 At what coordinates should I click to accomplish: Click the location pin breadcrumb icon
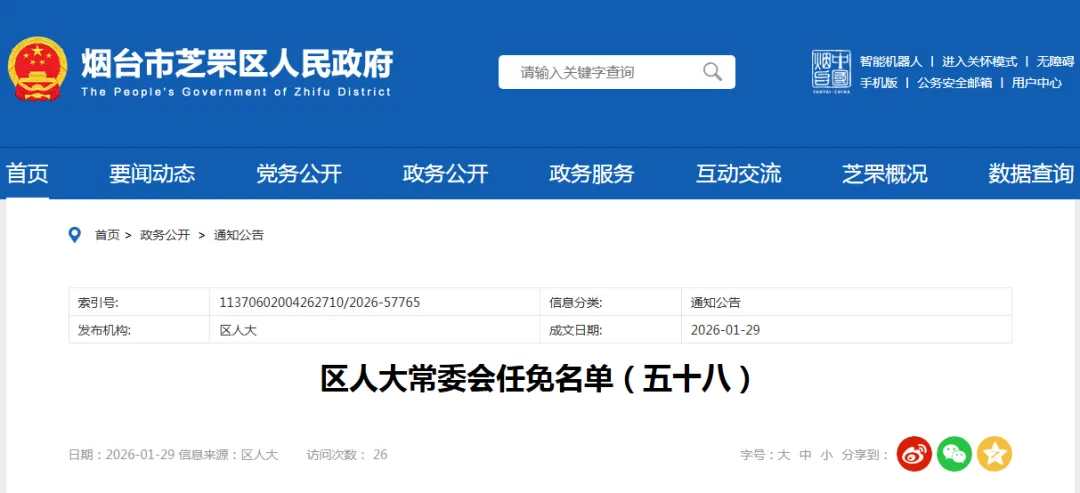pos(75,235)
